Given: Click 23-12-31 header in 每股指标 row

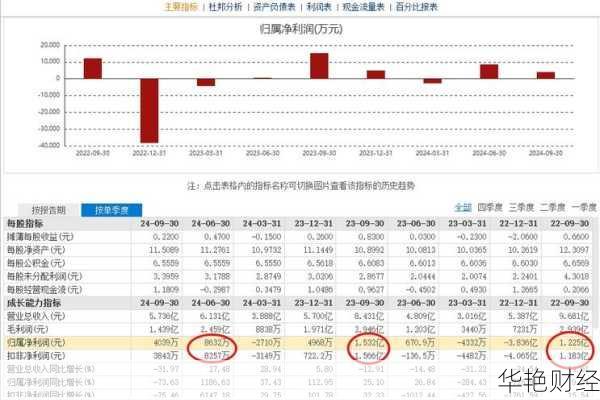Looking at the screenshot, I should (313, 224).
